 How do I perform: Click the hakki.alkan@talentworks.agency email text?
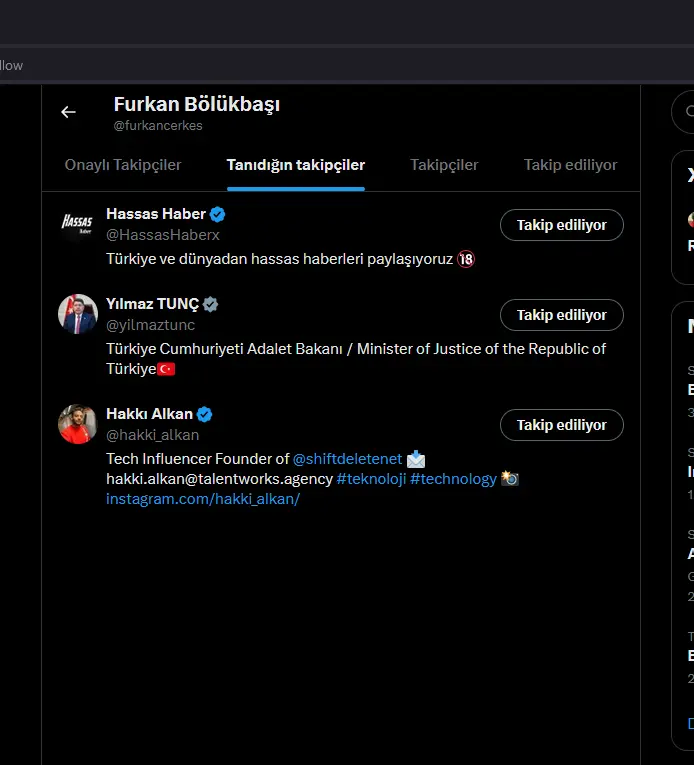click(220, 479)
